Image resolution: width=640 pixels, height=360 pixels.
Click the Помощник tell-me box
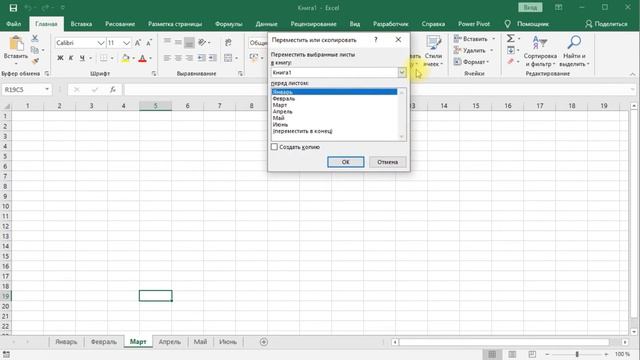527,24
